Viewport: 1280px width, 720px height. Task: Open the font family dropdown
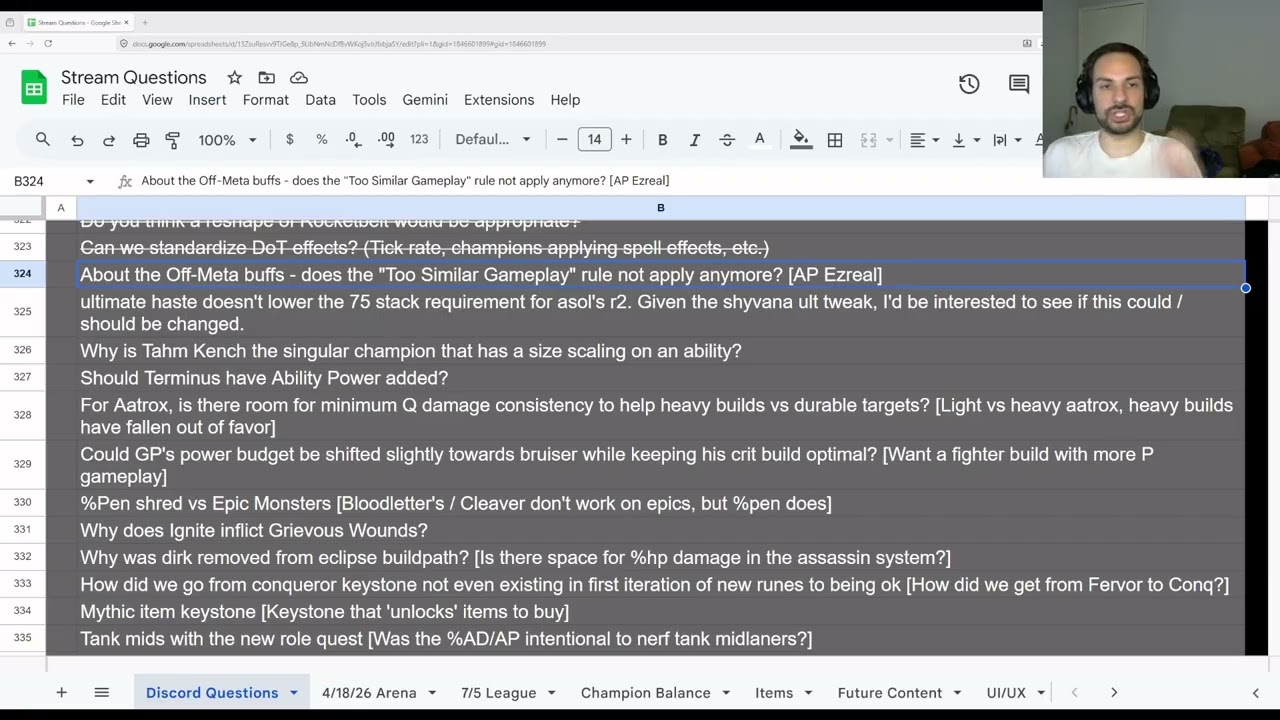point(493,140)
